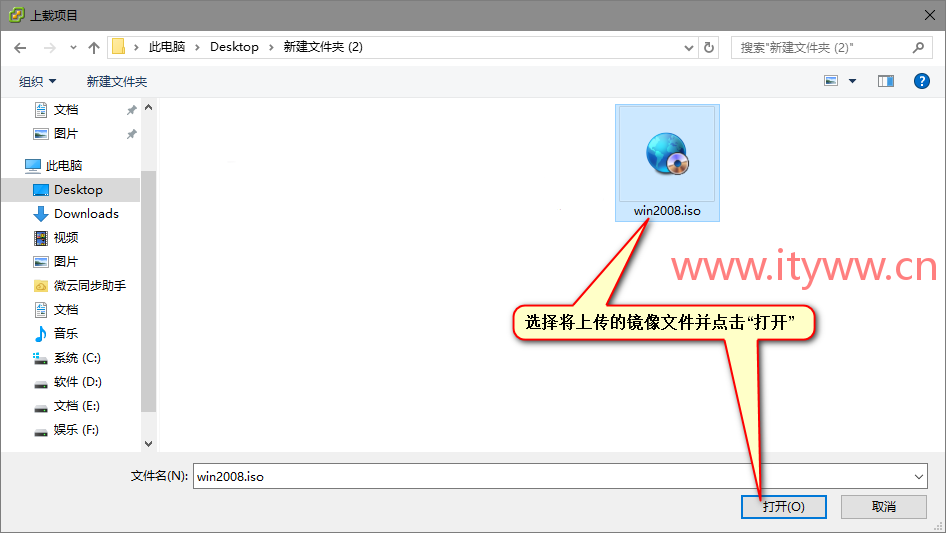Select 此电脑 in the navigation tree
The image size is (946, 533).
point(64,165)
